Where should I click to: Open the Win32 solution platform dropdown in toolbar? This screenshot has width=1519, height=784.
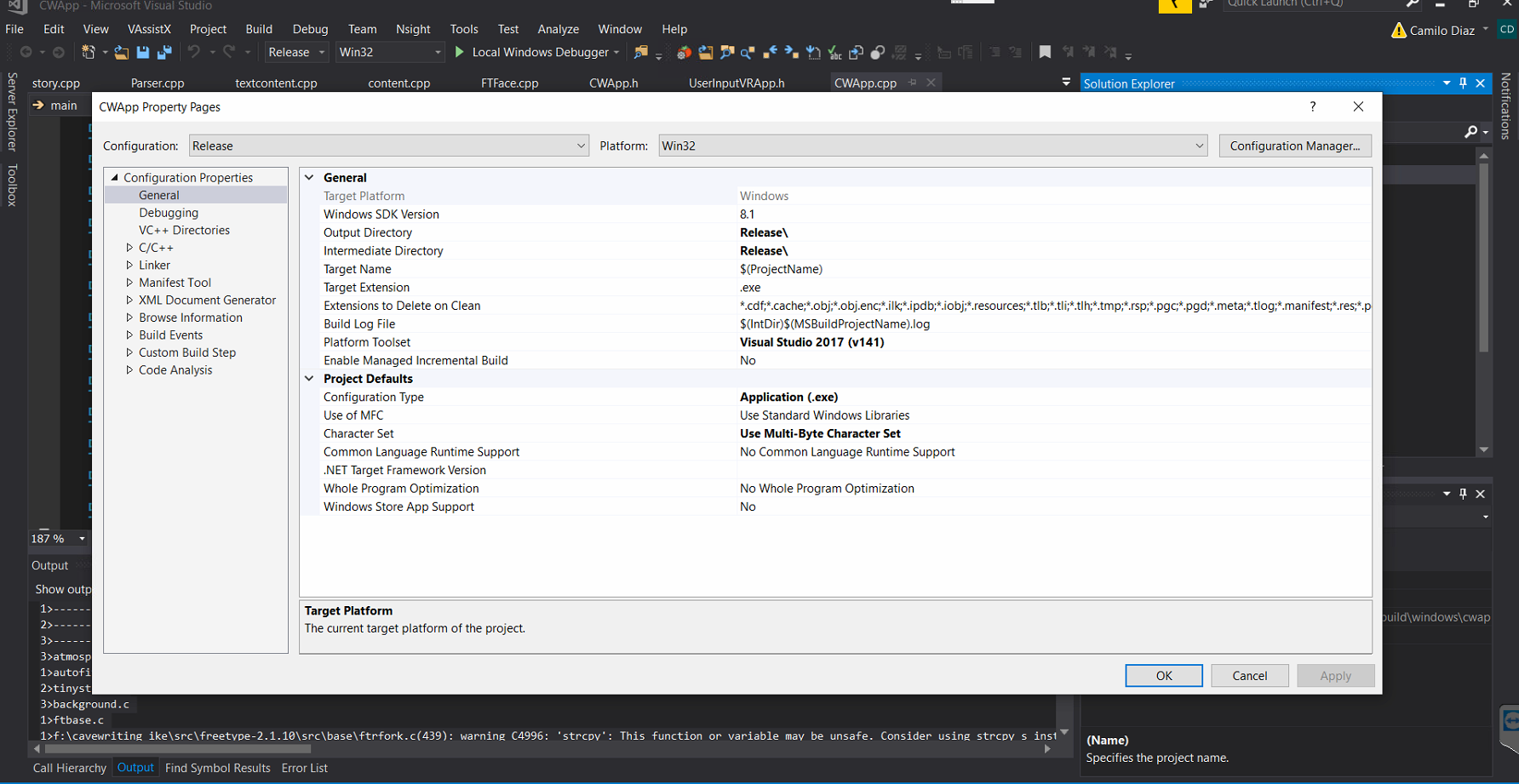[x=390, y=52]
